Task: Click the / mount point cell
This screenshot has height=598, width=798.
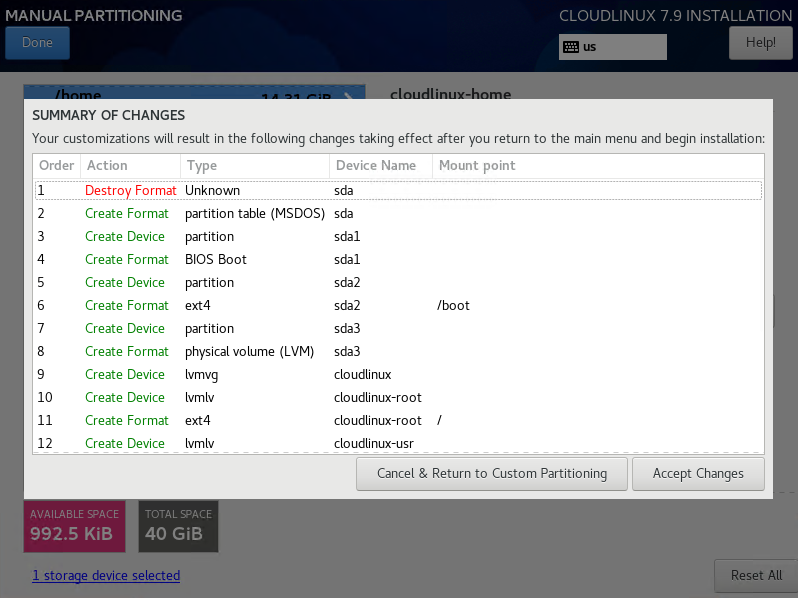Action: click(x=439, y=420)
